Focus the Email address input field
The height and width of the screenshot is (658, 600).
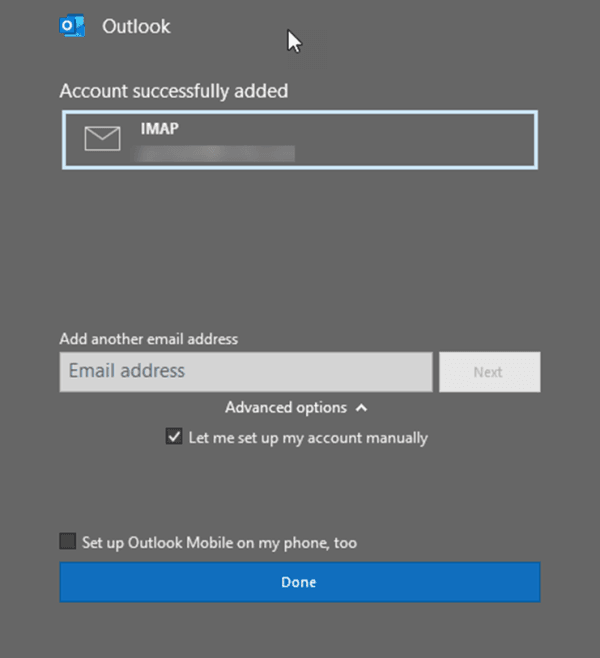click(245, 371)
